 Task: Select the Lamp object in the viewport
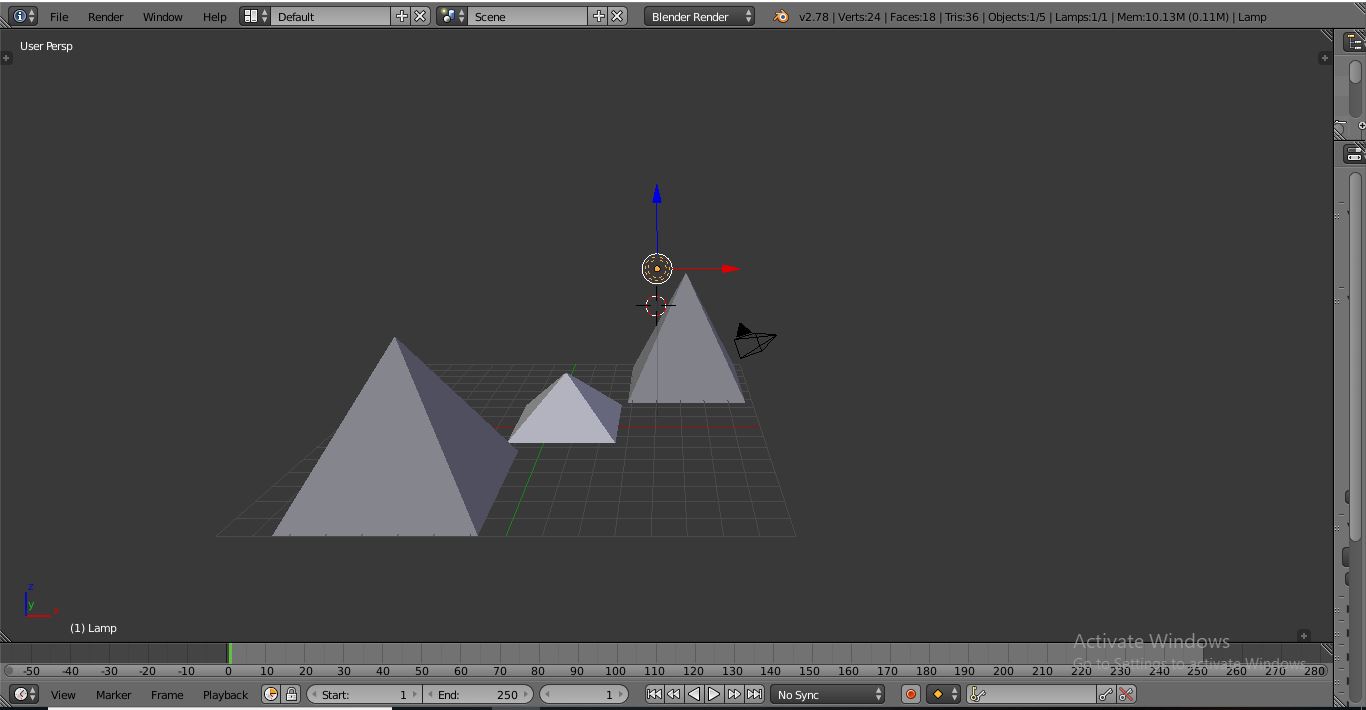[657, 268]
